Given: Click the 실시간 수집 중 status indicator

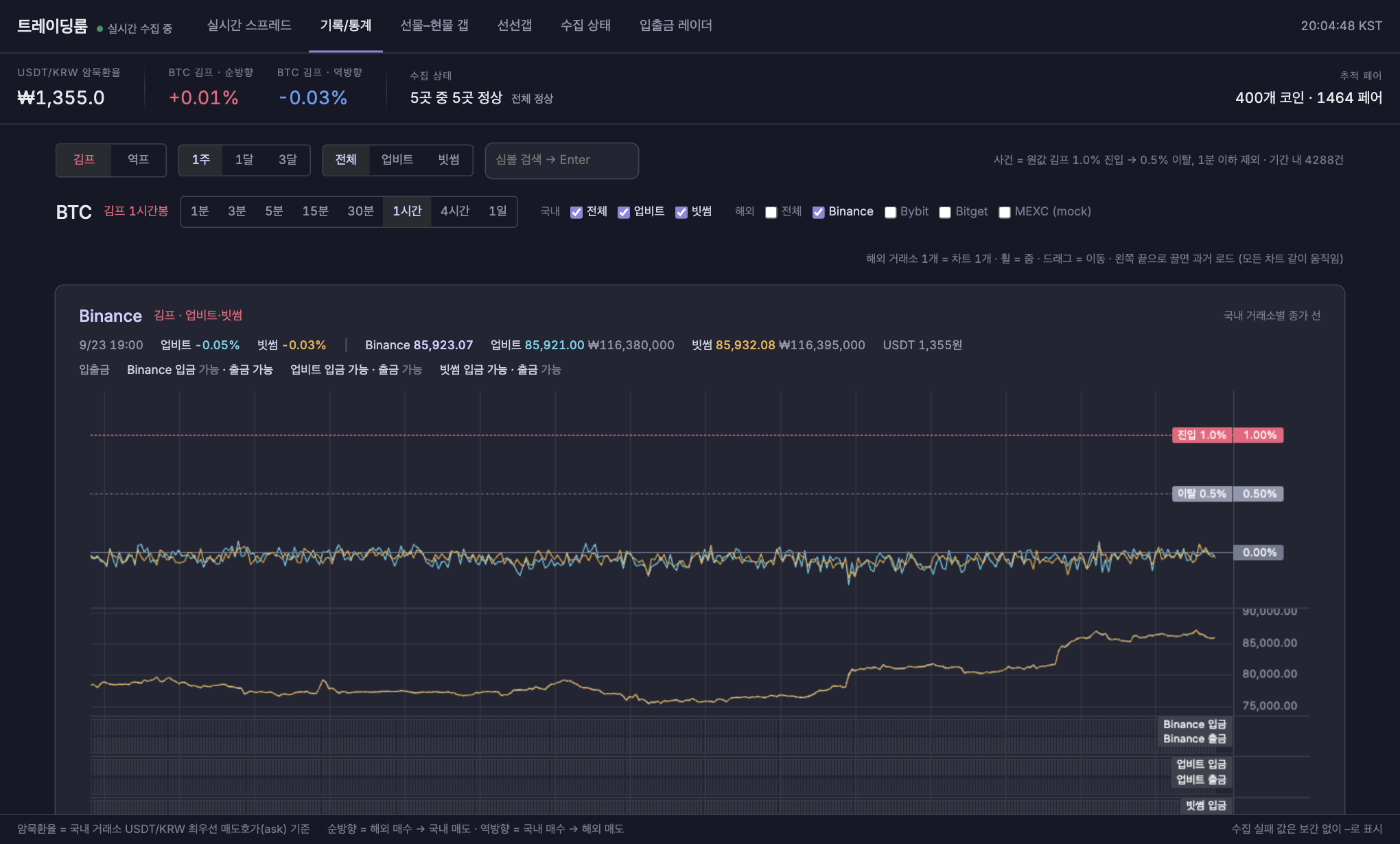Looking at the screenshot, I should click(135, 28).
